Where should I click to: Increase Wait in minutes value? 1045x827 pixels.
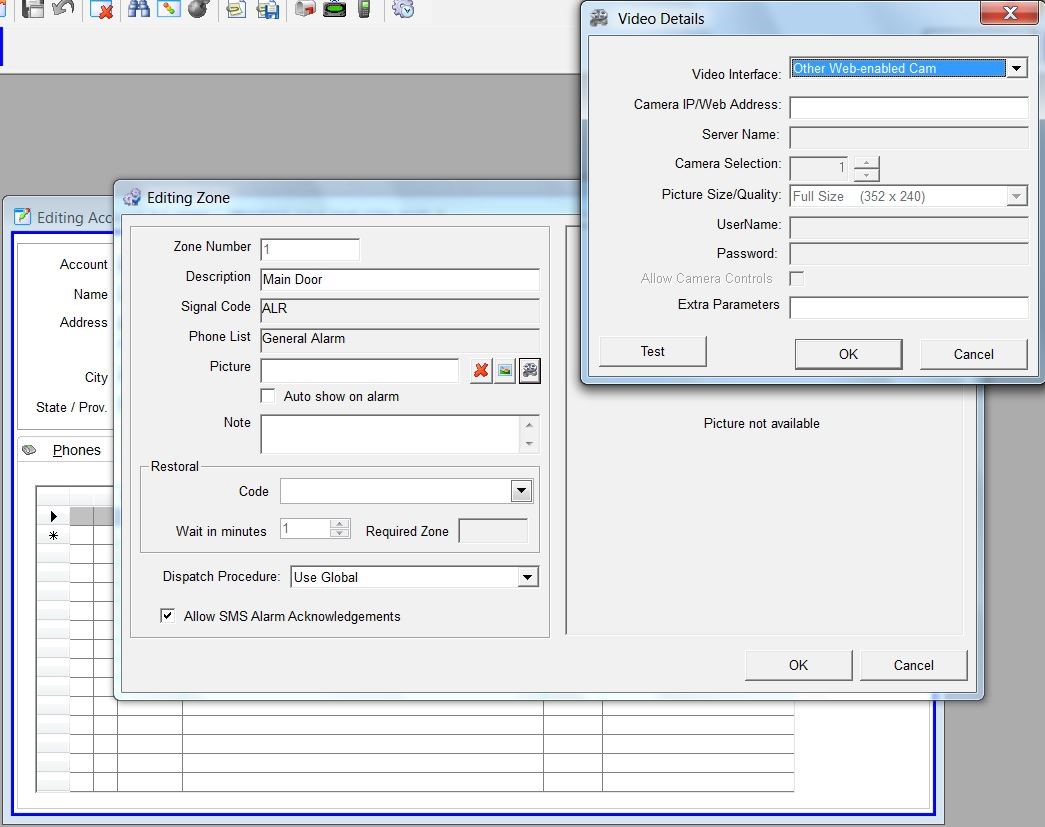coord(340,524)
